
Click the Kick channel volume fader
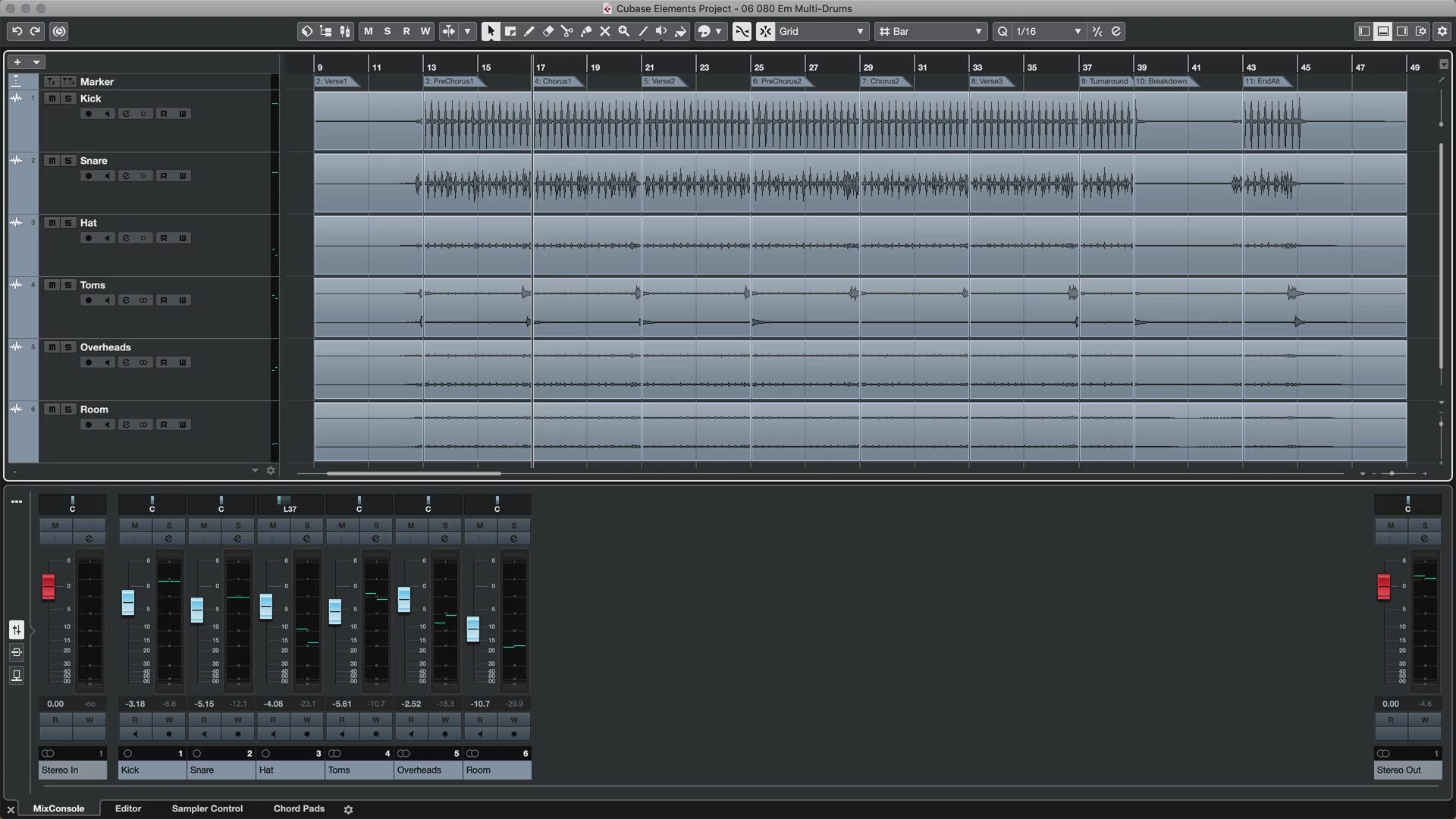(x=128, y=603)
